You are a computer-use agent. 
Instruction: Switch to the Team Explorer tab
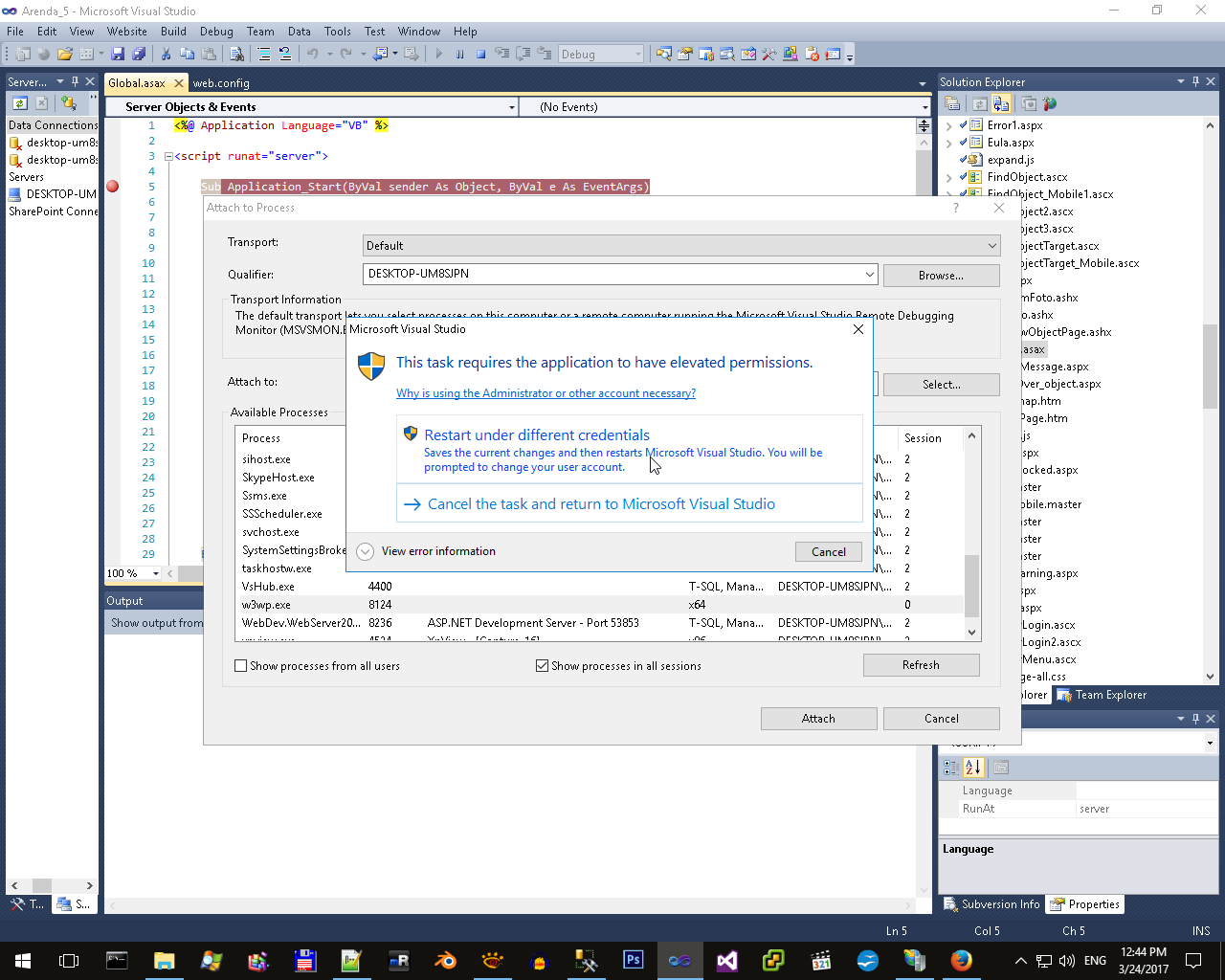(x=1102, y=695)
